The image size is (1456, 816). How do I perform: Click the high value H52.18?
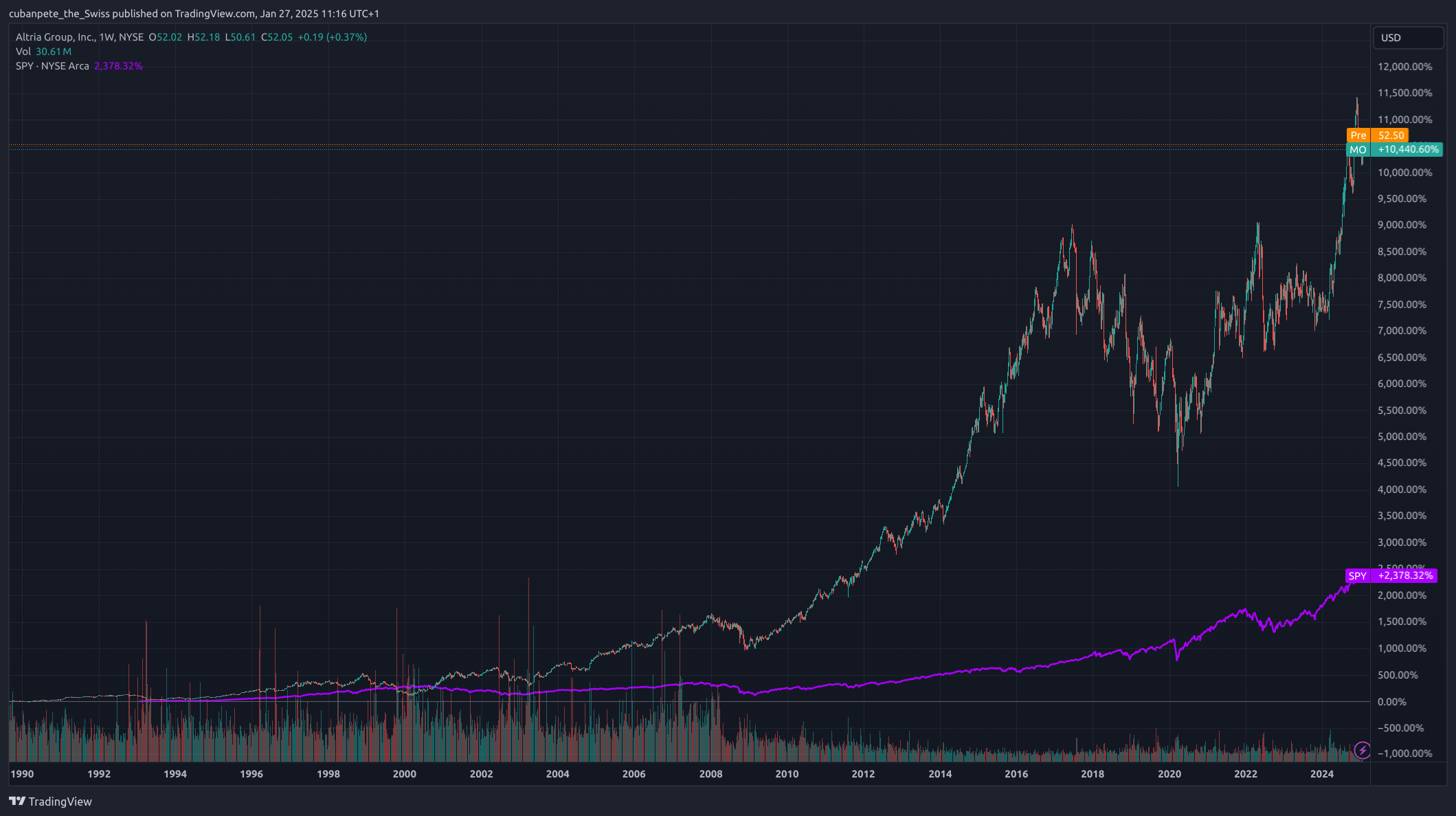[203, 37]
